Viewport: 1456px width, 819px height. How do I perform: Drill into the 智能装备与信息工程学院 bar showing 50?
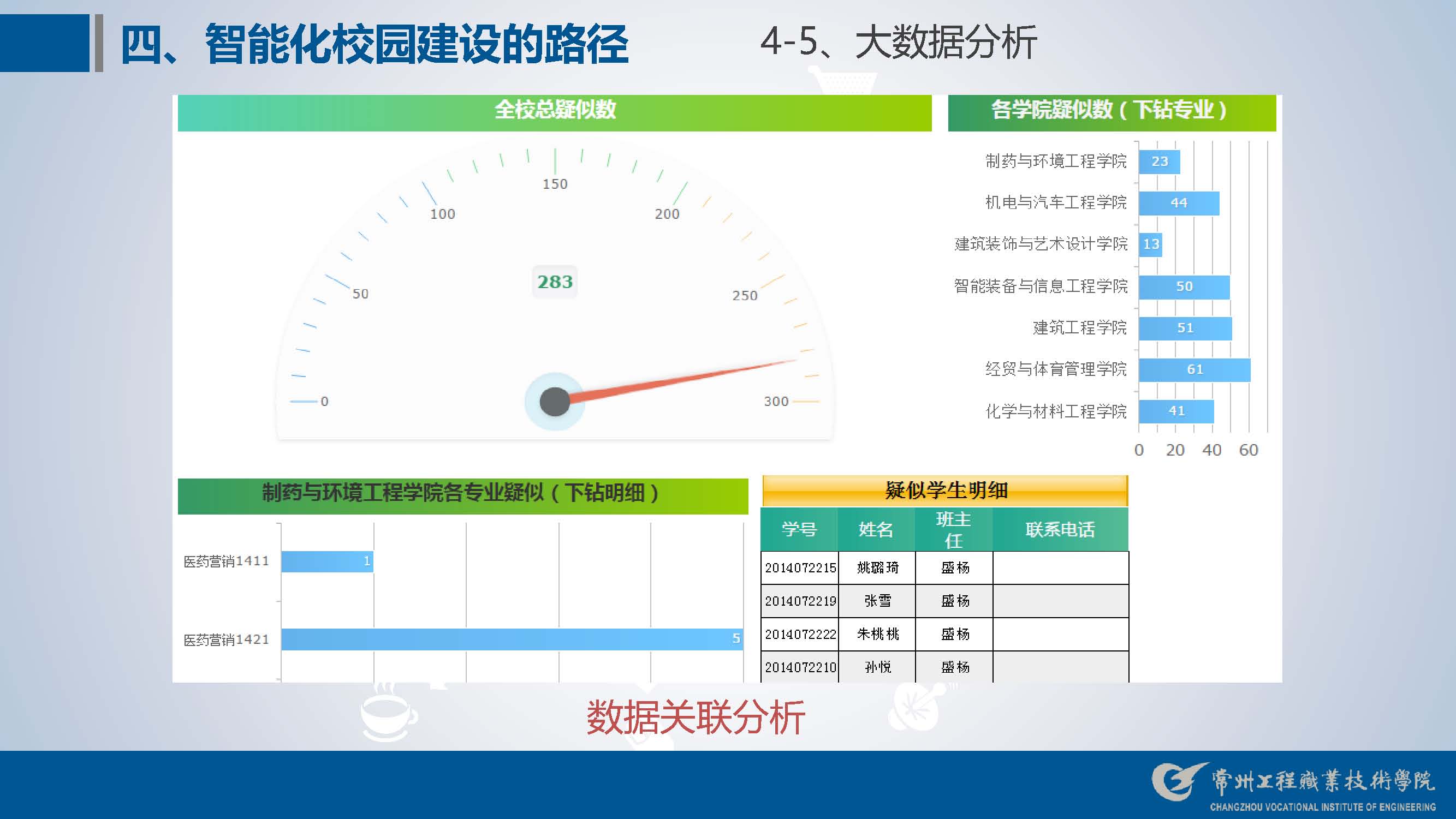[1184, 287]
